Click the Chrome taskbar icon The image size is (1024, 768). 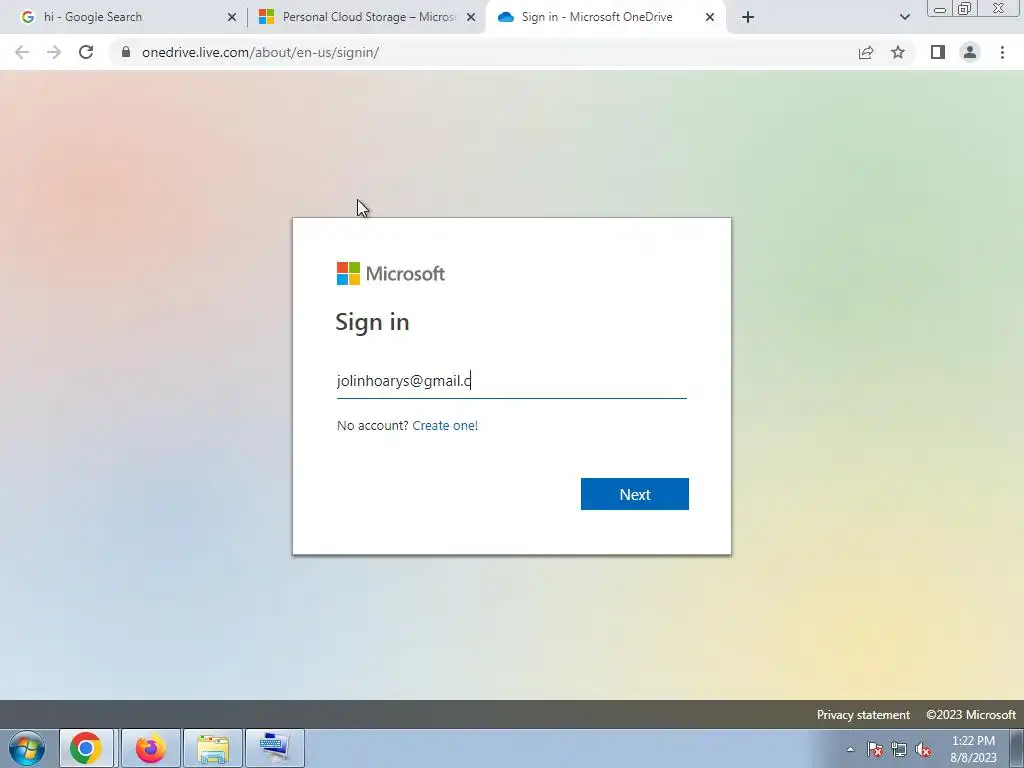(x=86, y=748)
